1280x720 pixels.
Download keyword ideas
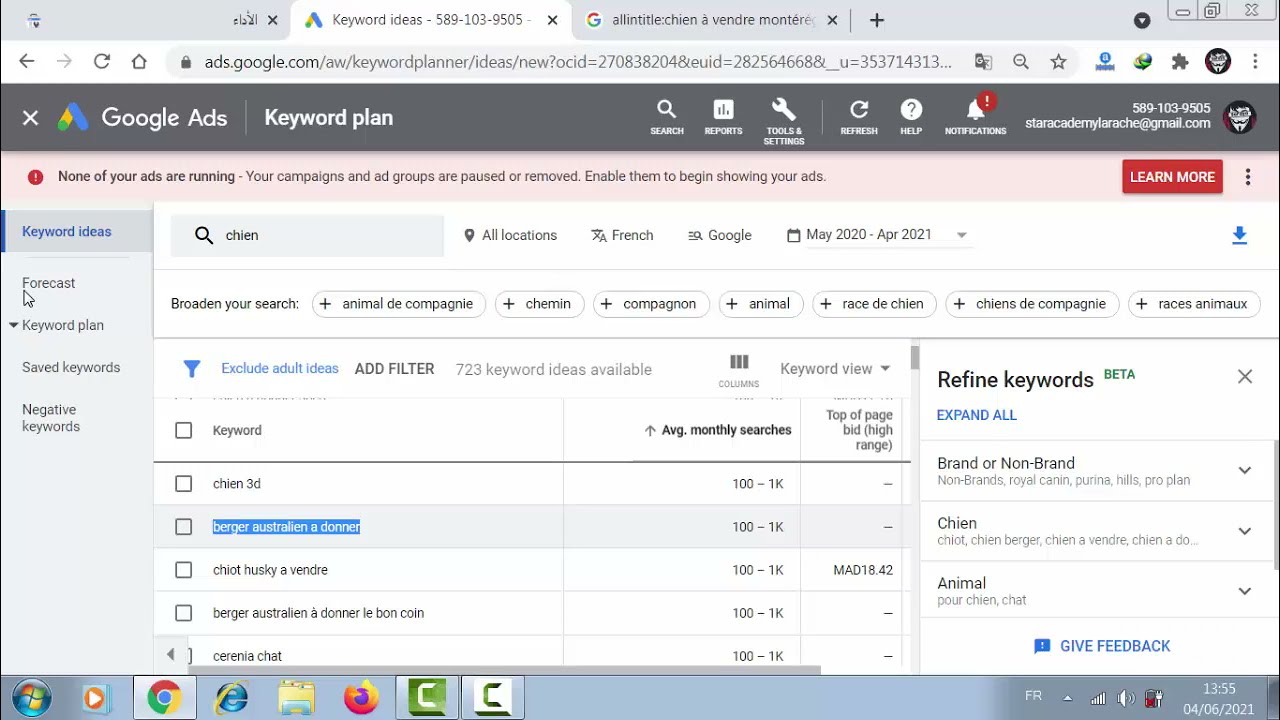(1240, 236)
